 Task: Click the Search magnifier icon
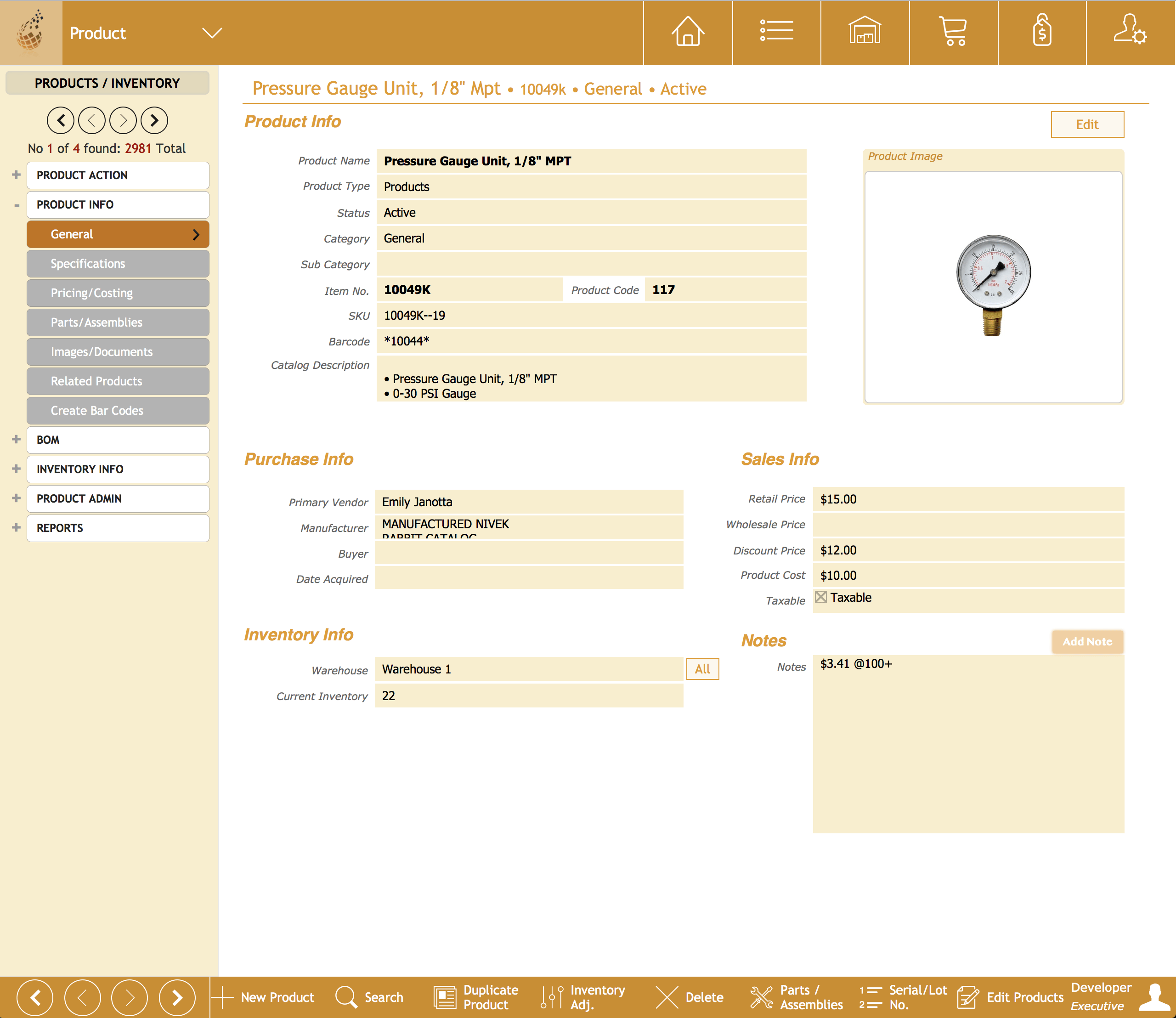(346, 997)
